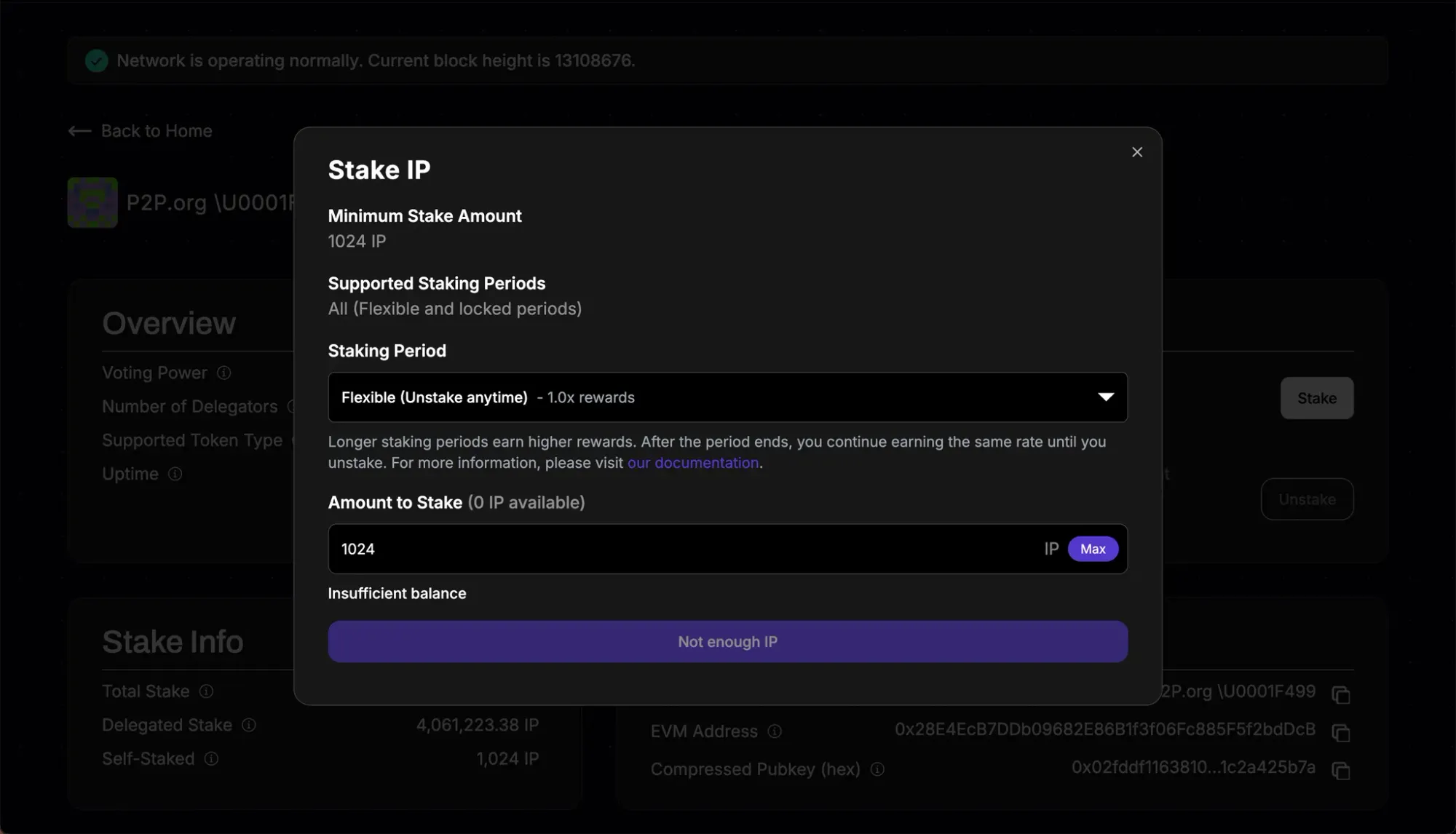Click the P2P.org validator logo
This screenshot has width=1456, height=834.
[92, 202]
